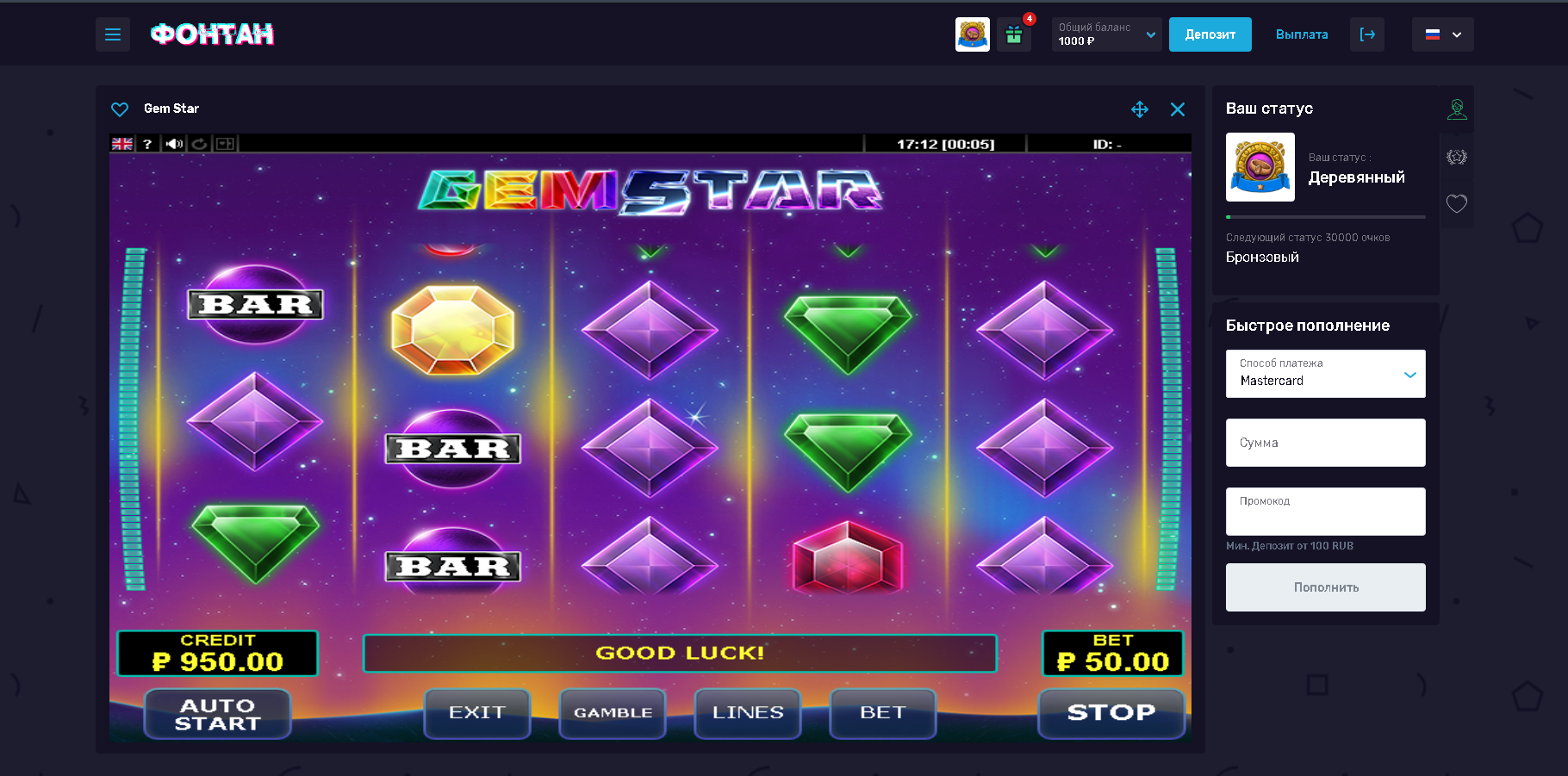
Task: Open the Выплата withdrawal link
Action: click(1302, 34)
